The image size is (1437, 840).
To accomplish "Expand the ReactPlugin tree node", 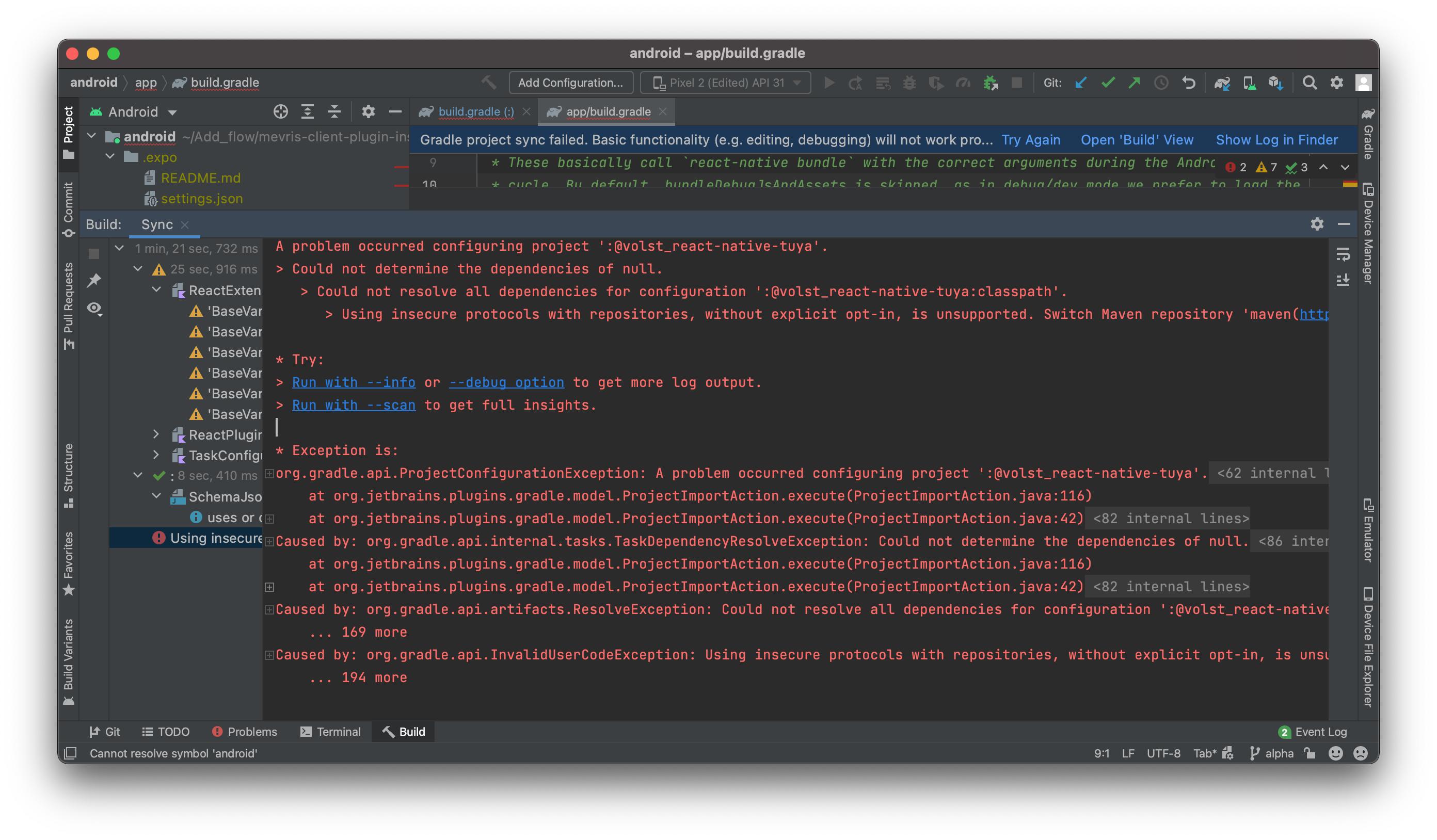I will pos(156,434).
